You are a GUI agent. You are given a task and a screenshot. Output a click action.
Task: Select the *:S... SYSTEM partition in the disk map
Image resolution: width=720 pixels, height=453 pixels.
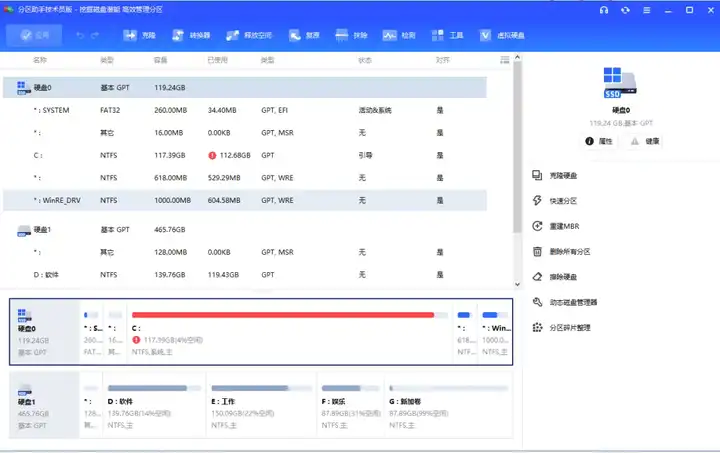click(x=92, y=332)
